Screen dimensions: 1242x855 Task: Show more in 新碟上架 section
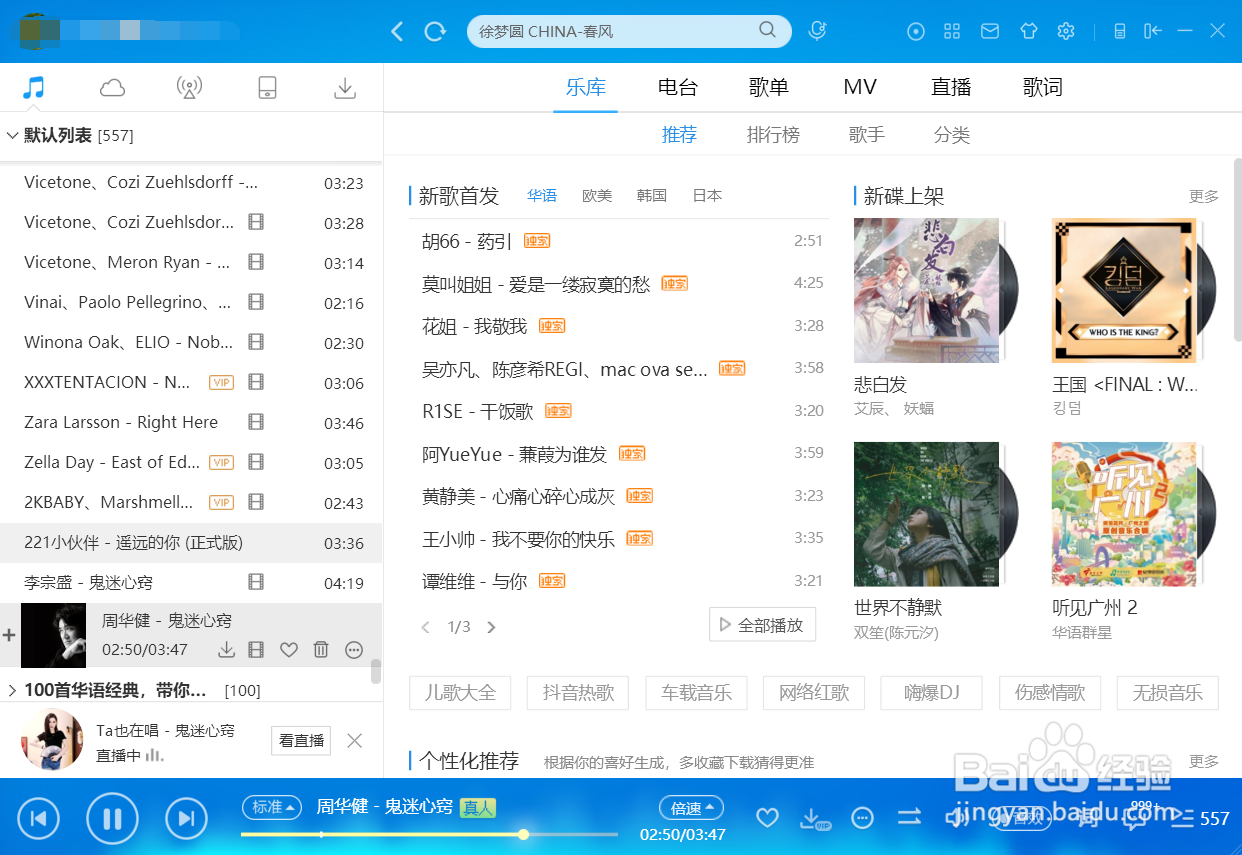point(1204,196)
